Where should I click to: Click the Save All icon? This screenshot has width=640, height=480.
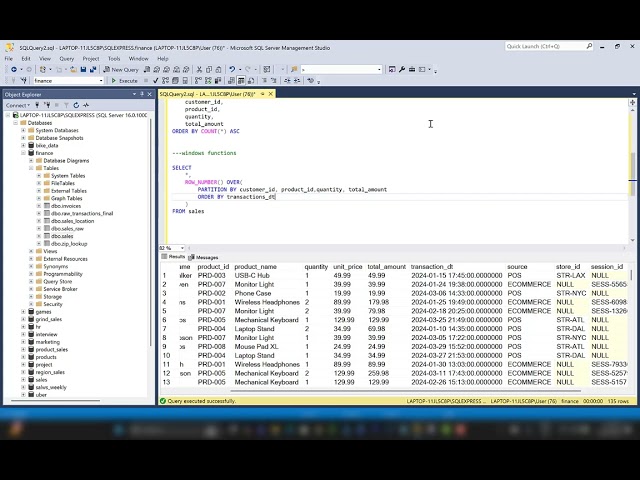(93, 69)
